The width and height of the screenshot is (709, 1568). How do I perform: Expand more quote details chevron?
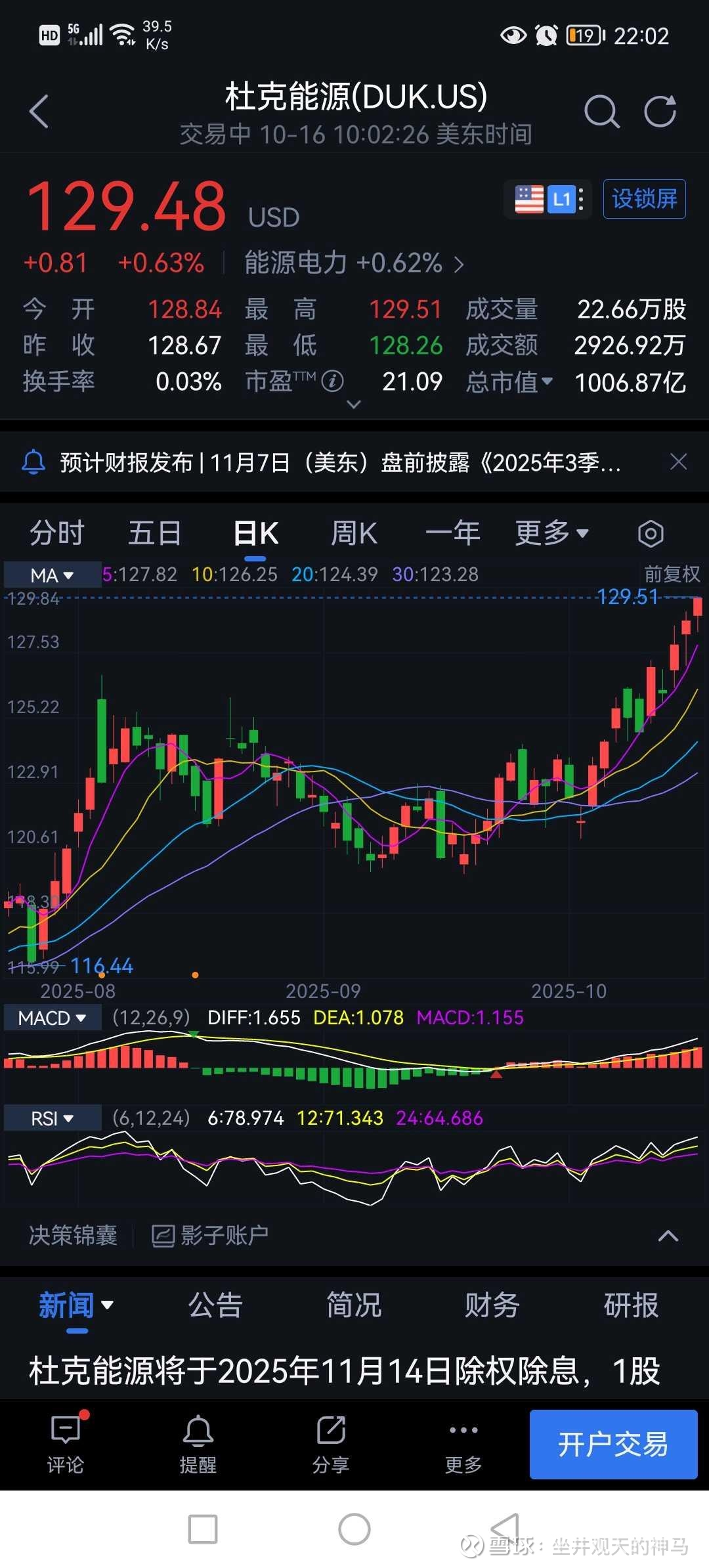[354, 404]
